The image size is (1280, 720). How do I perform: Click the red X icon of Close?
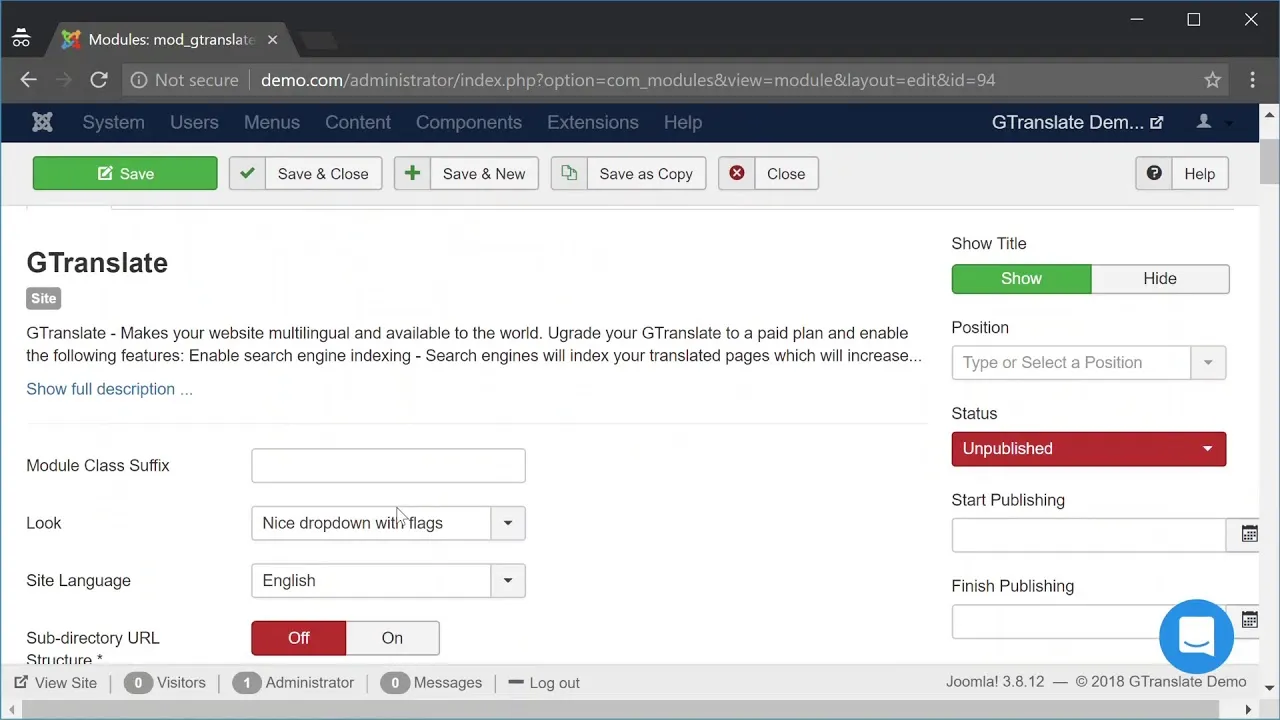[737, 173]
